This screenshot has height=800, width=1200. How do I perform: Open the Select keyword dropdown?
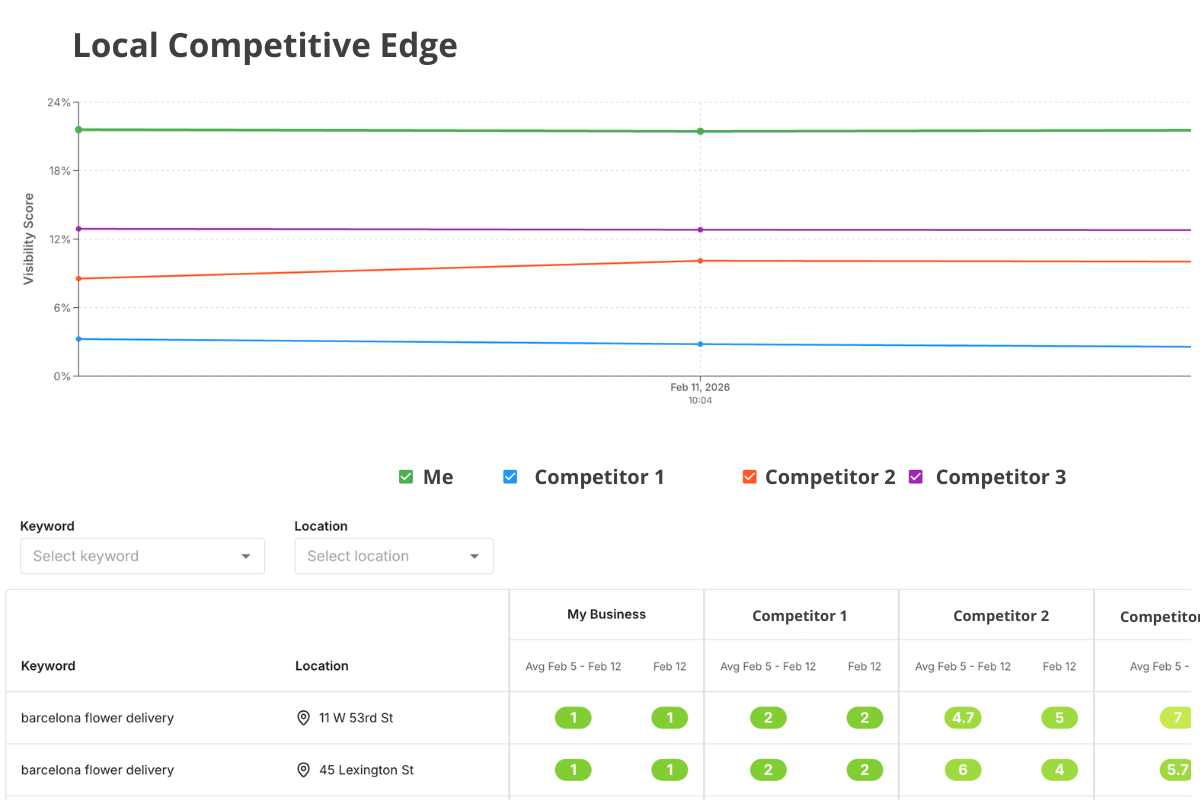[142, 556]
